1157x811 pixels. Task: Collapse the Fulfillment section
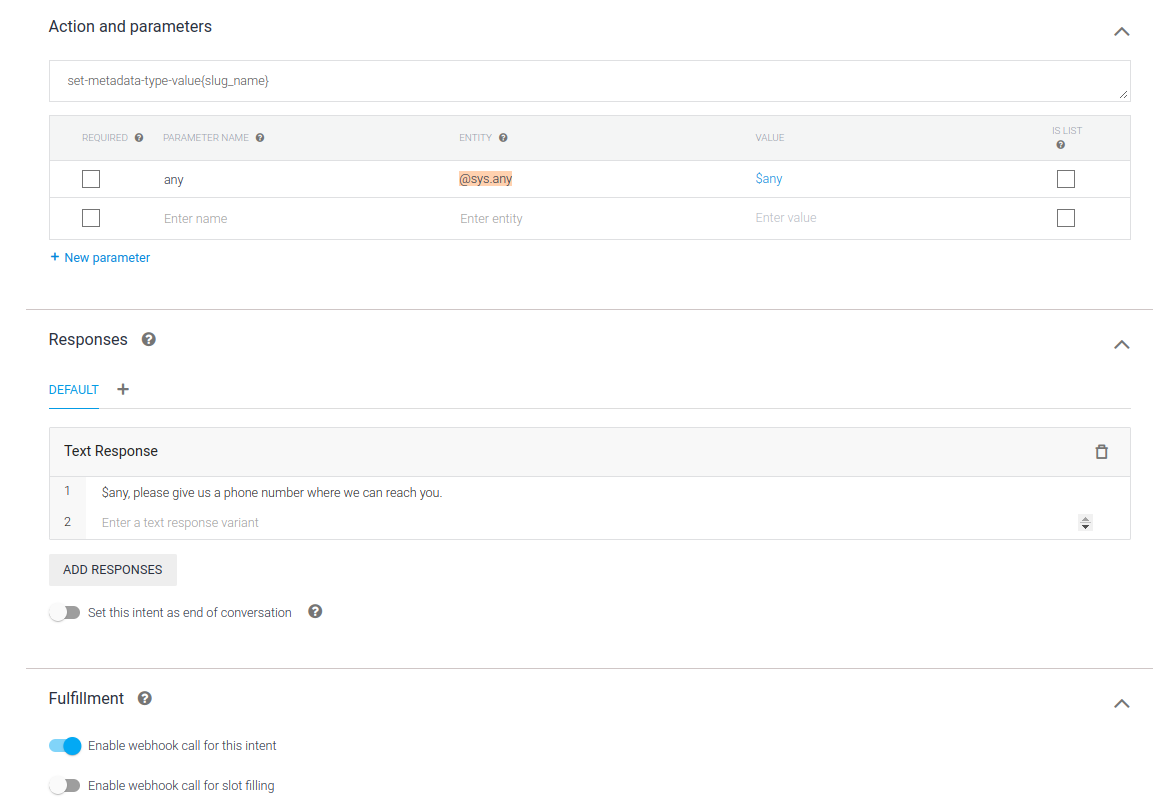pos(1121,704)
